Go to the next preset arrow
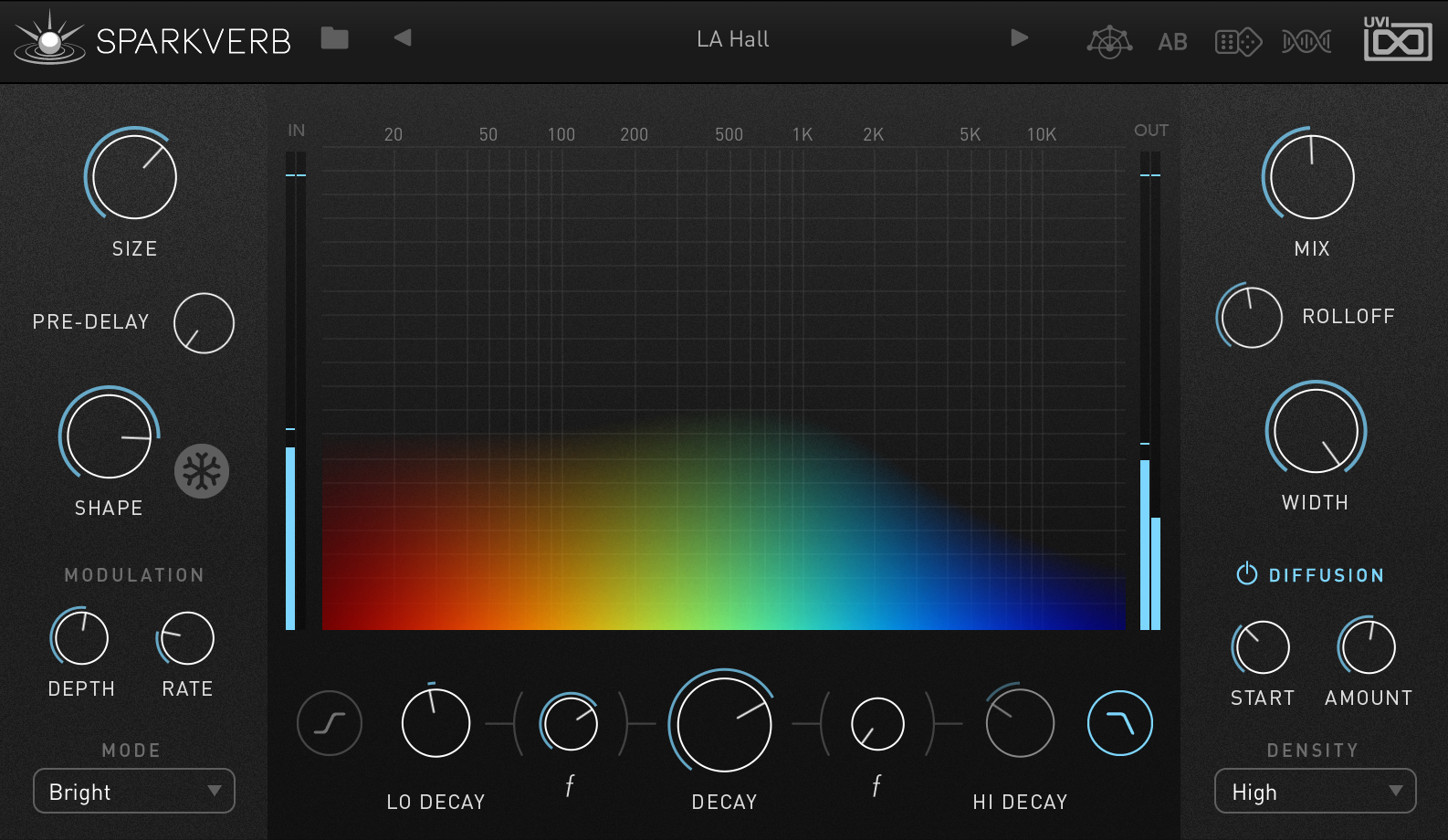This screenshot has width=1448, height=840. [x=1020, y=37]
